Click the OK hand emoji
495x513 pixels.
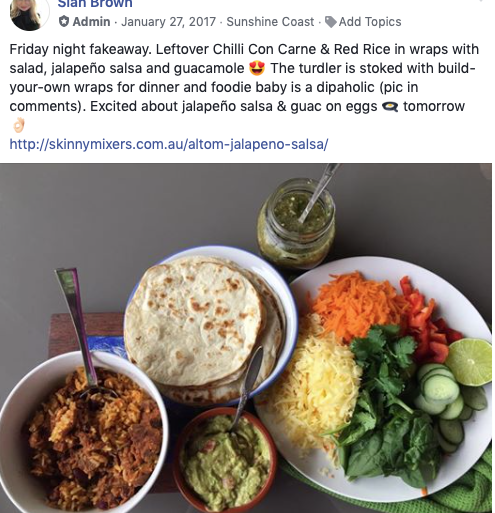coord(19,125)
